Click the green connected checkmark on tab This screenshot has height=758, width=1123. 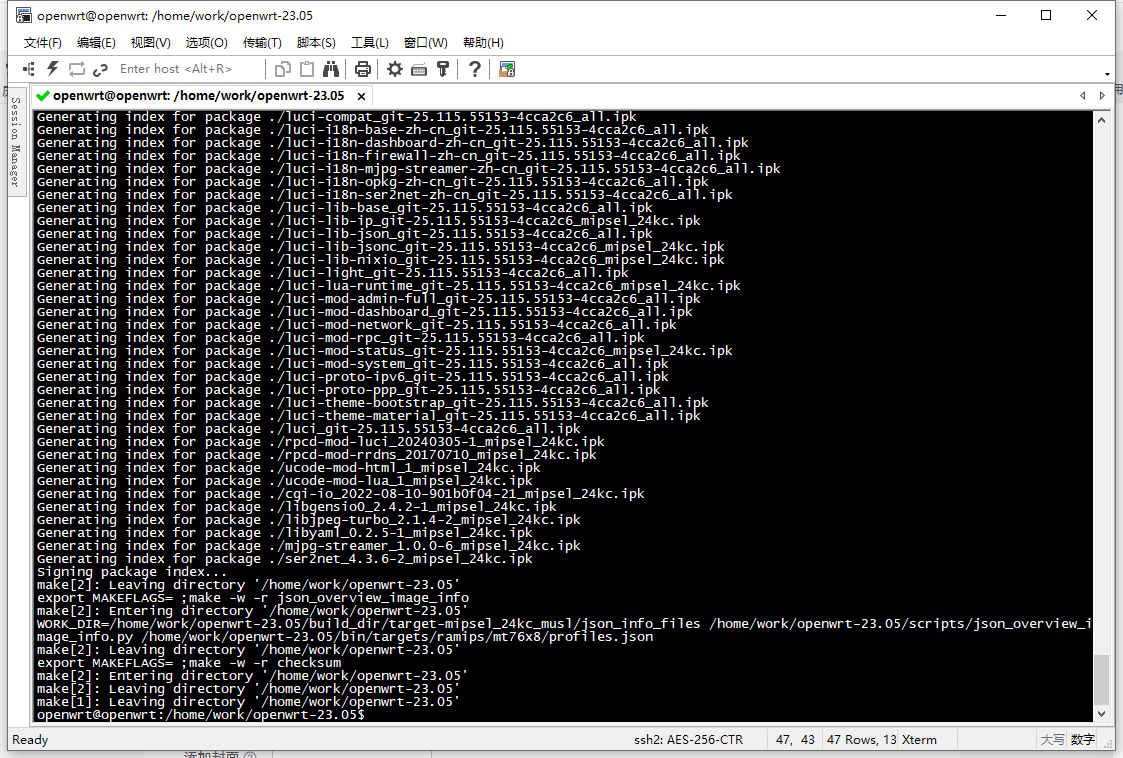42,95
